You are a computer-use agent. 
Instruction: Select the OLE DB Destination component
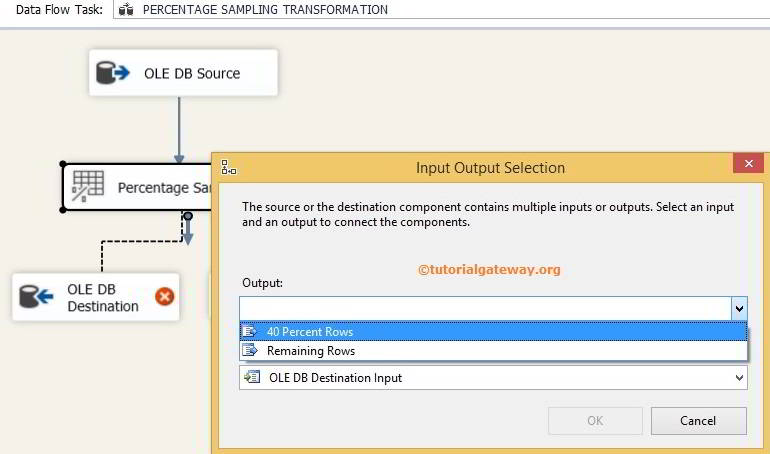tap(96, 297)
